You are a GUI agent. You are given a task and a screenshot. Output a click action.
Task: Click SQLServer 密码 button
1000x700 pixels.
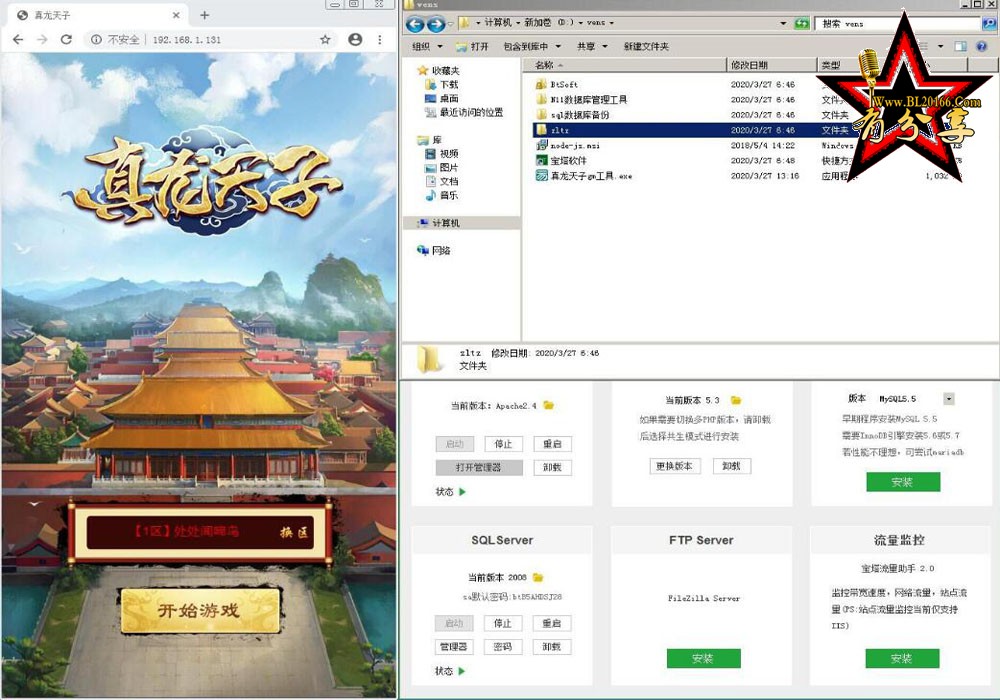[x=503, y=646]
